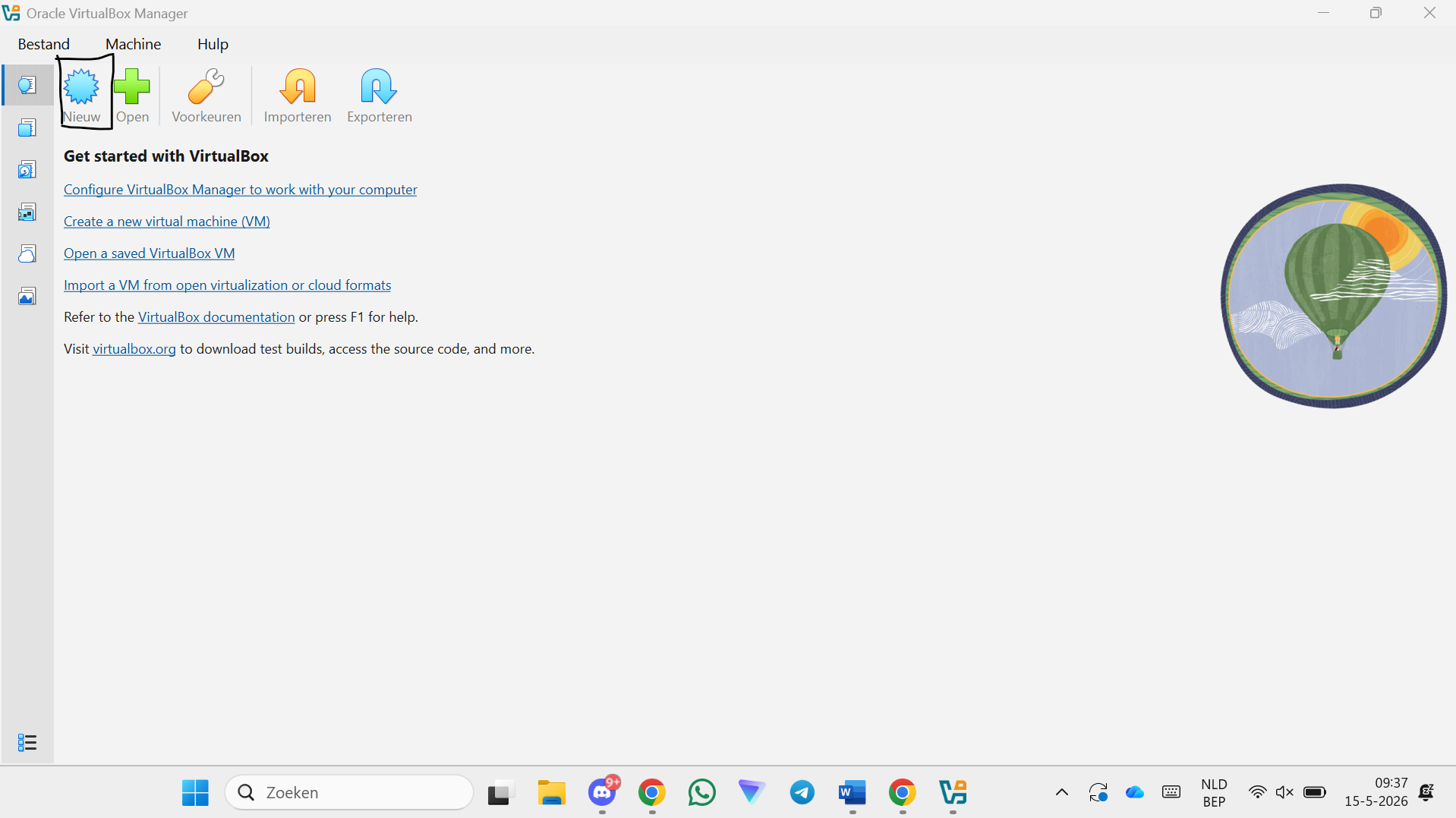1456x818 pixels.
Task: Open Task View in taskbar
Action: [x=501, y=792]
